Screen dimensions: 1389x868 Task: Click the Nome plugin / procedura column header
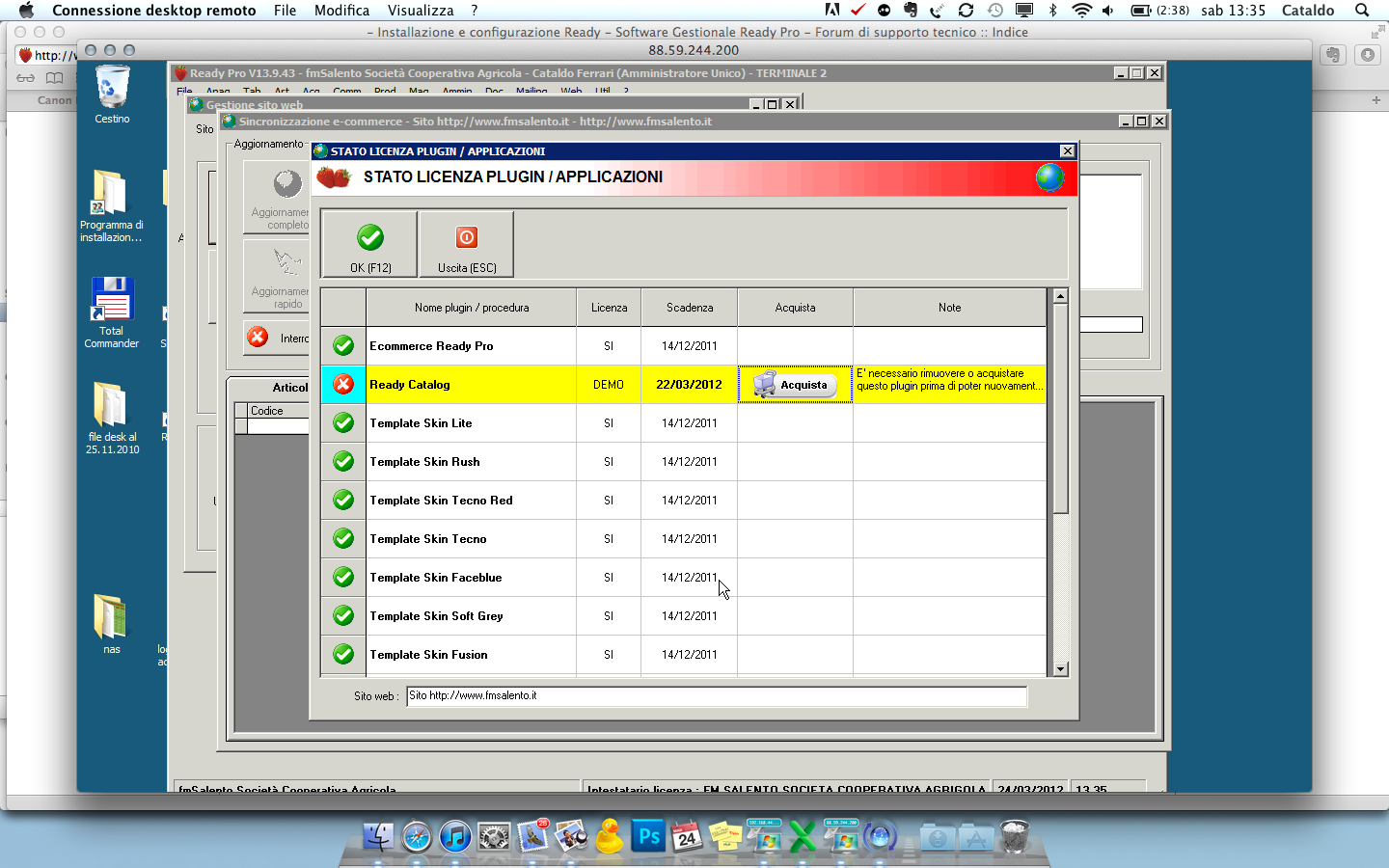[472, 308]
